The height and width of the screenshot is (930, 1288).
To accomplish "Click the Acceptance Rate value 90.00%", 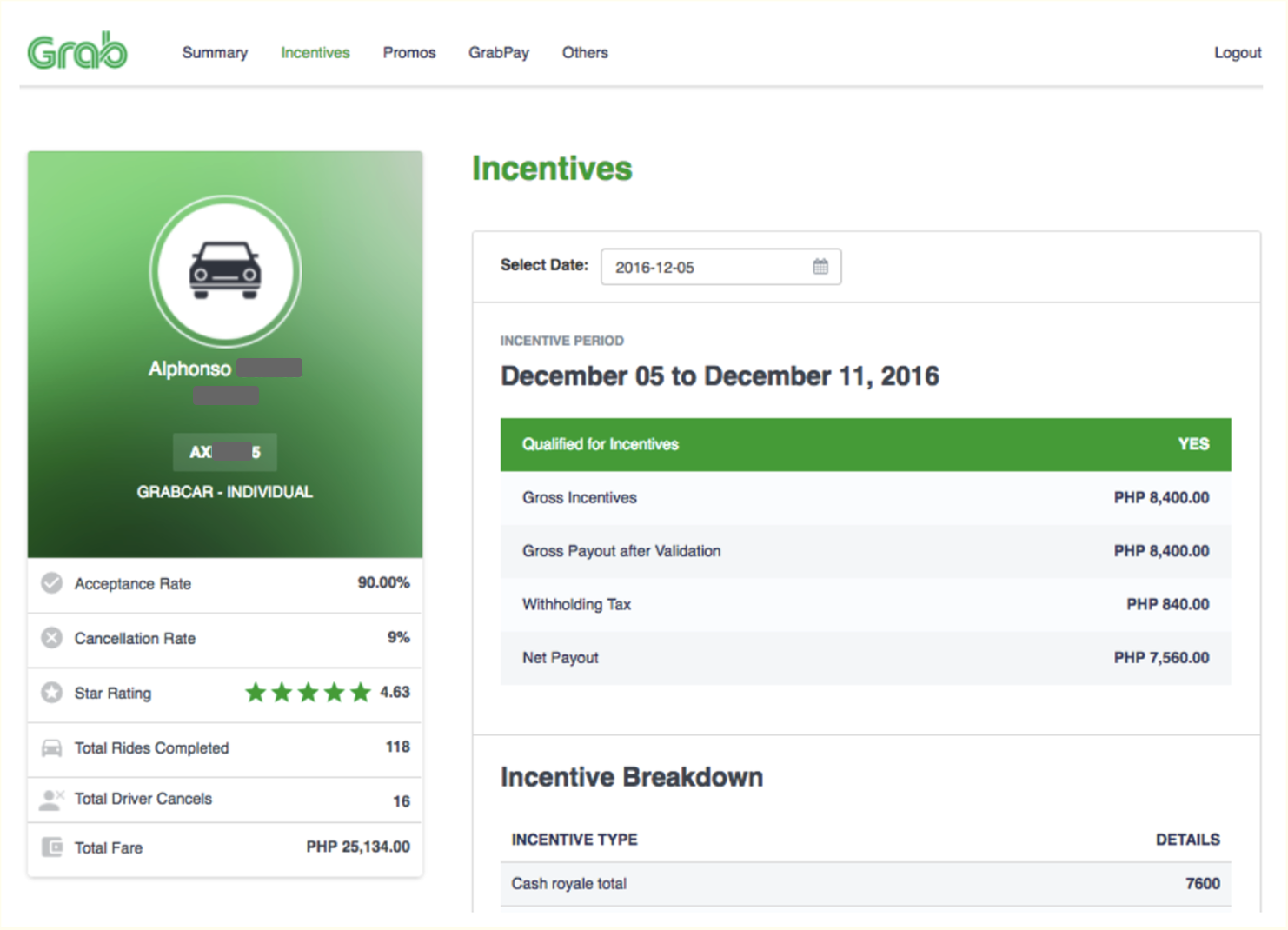I will click(x=383, y=582).
